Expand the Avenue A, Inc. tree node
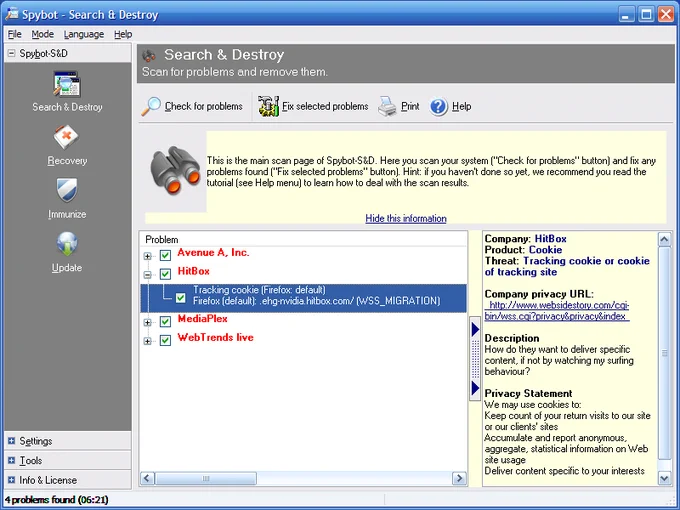 click(x=147, y=256)
